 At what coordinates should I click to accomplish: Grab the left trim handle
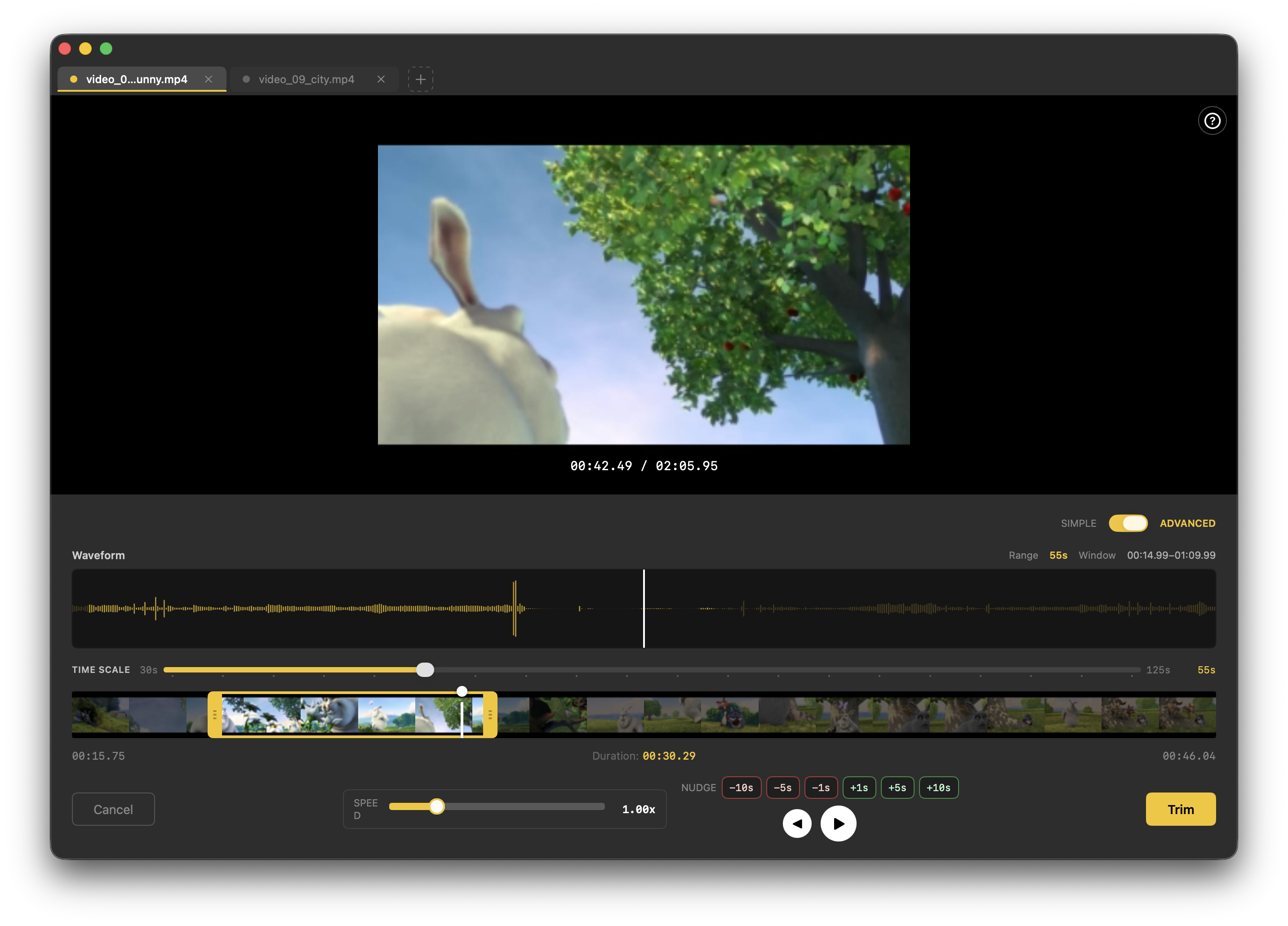215,715
